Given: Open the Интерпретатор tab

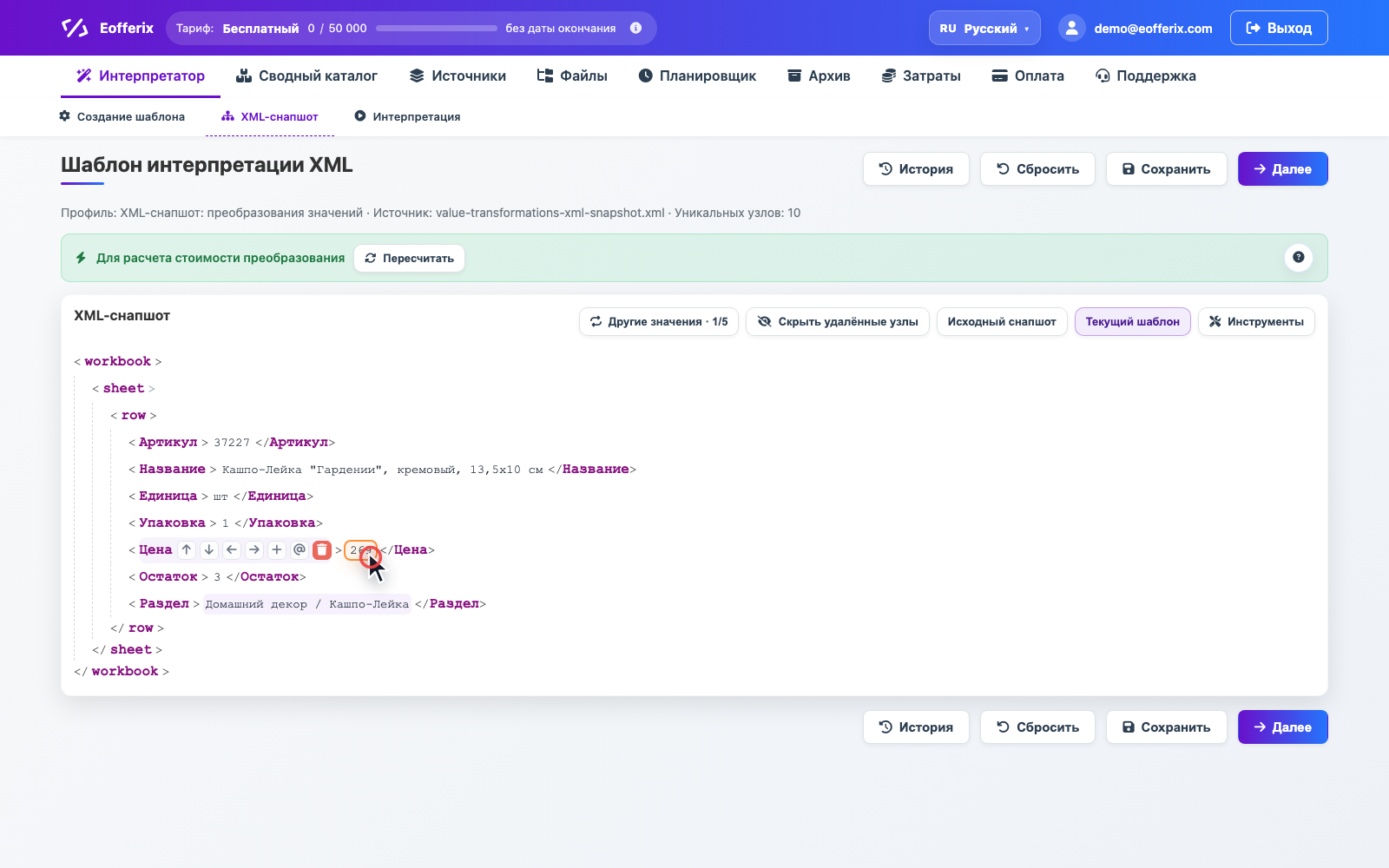Looking at the screenshot, I should pyautogui.click(x=141, y=76).
